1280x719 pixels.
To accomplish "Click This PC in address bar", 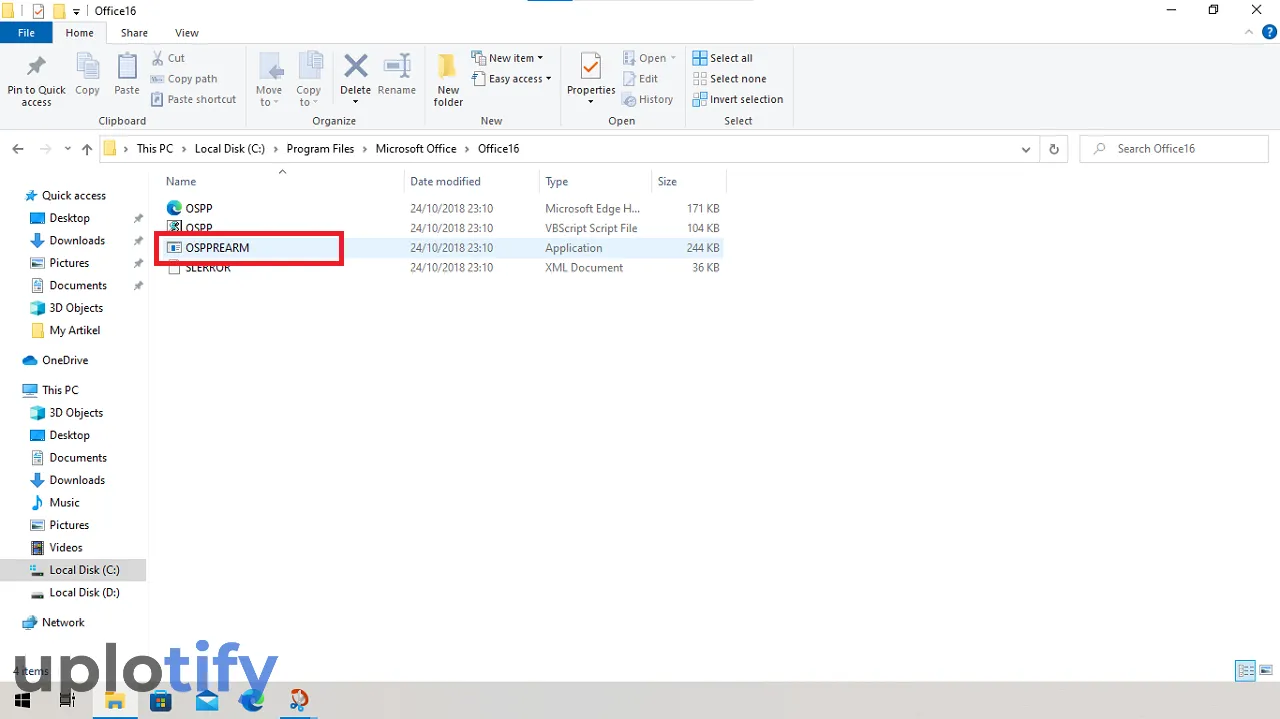I will click(x=155, y=149).
